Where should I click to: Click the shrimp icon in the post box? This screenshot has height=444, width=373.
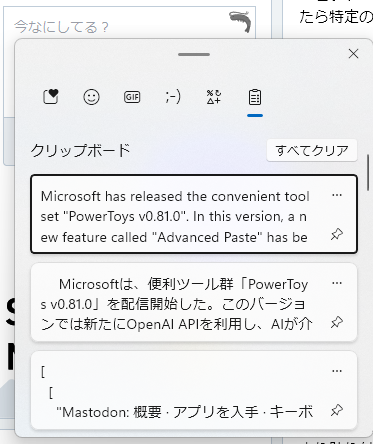pyautogui.click(x=241, y=21)
